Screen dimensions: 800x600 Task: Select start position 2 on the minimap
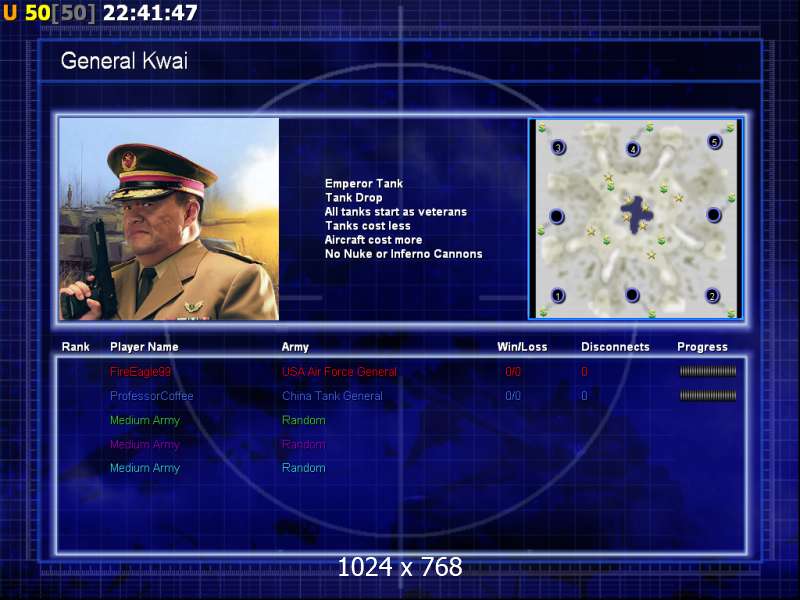[712, 296]
